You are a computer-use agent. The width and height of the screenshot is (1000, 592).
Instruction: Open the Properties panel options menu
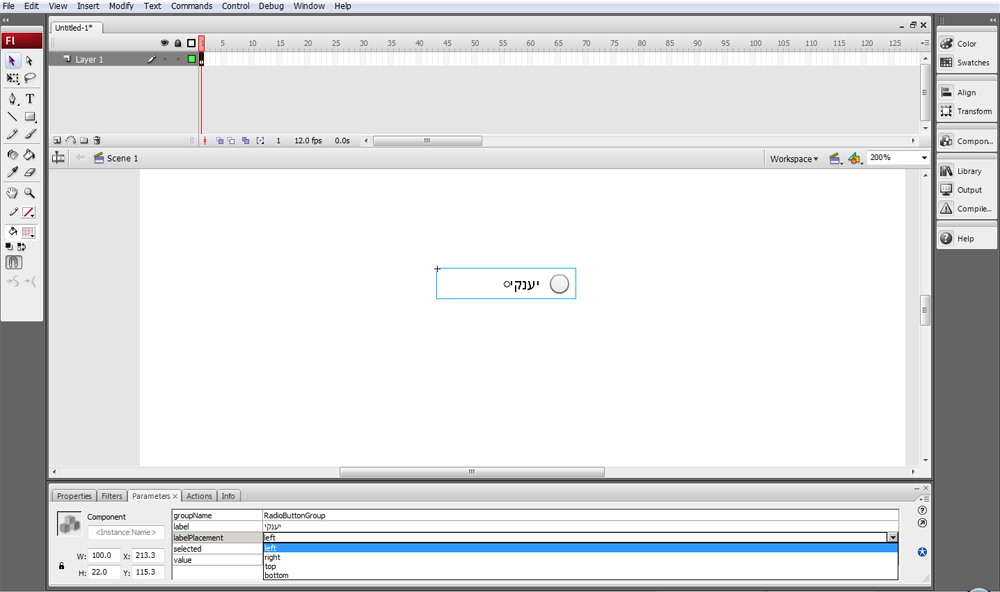coord(922,498)
